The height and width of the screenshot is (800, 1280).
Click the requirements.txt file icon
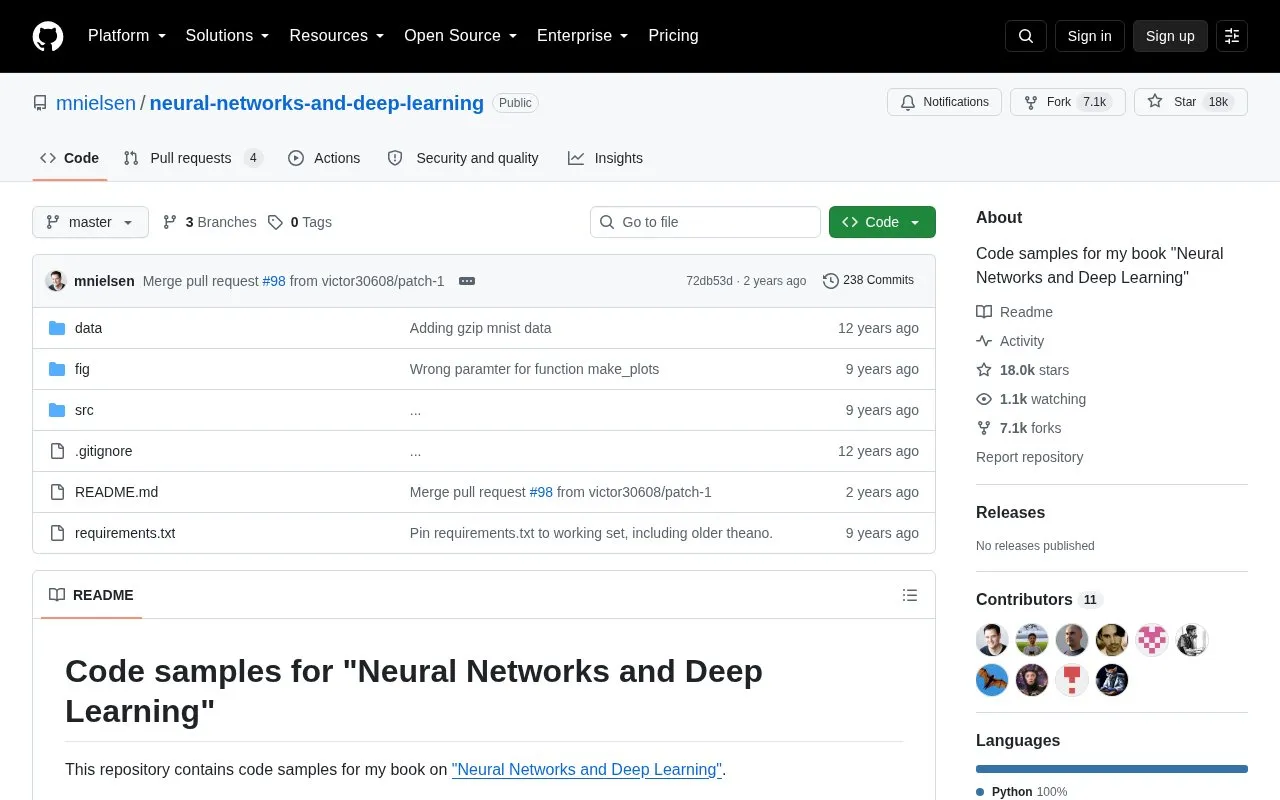click(x=57, y=533)
